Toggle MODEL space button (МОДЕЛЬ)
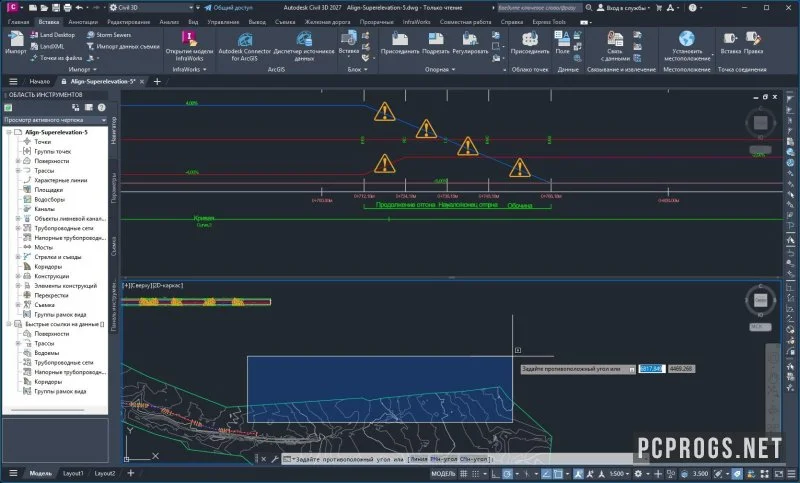Viewport: 800px width, 483px height. pyautogui.click(x=443, y=474)
